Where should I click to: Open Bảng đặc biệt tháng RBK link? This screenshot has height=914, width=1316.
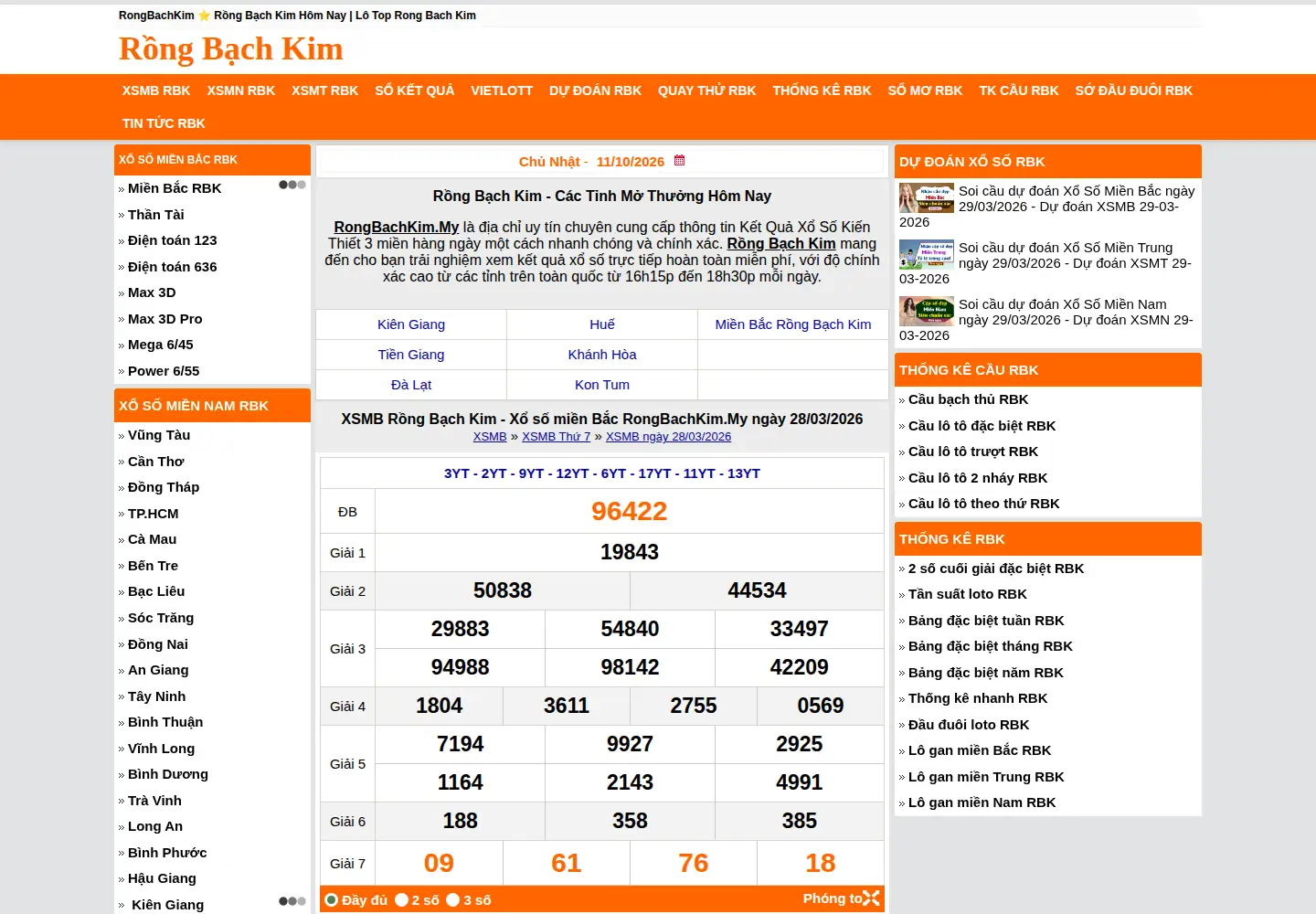[991, 646]
